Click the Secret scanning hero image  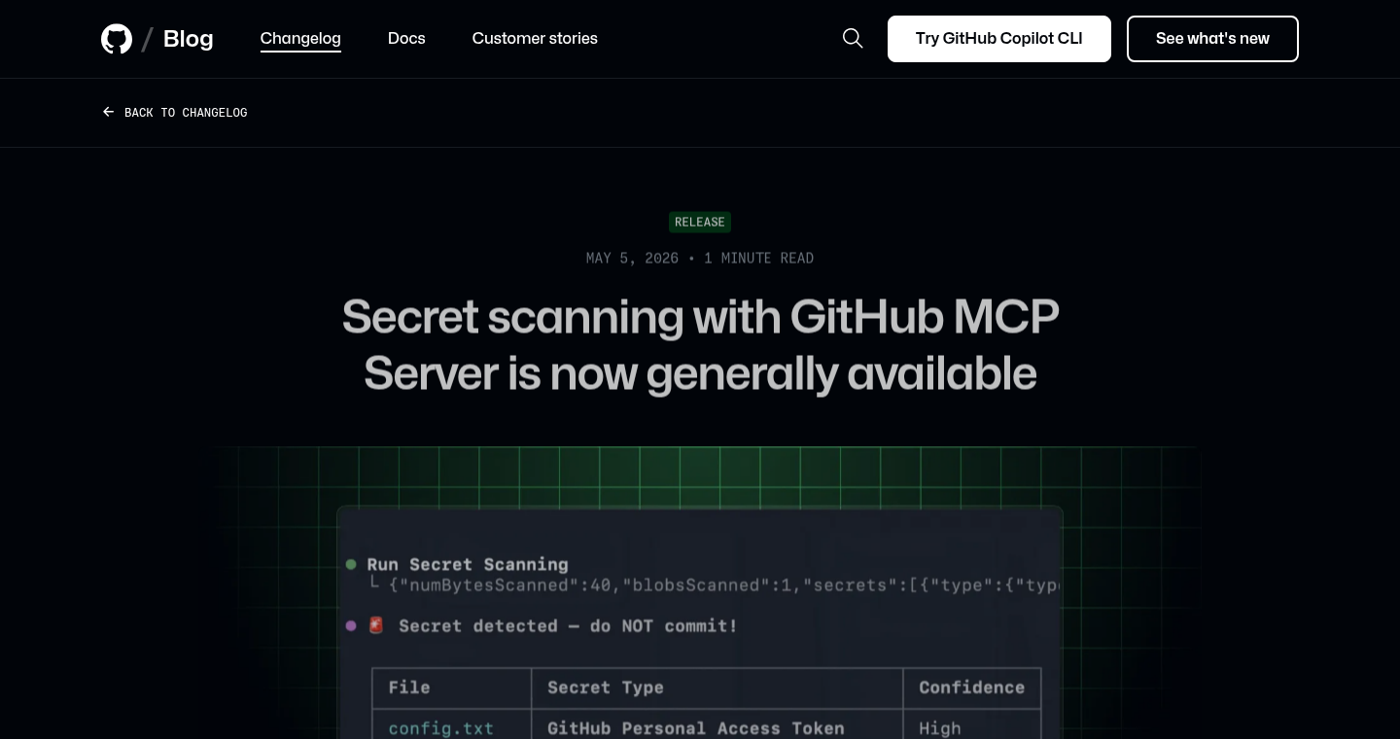coord(700,593)
